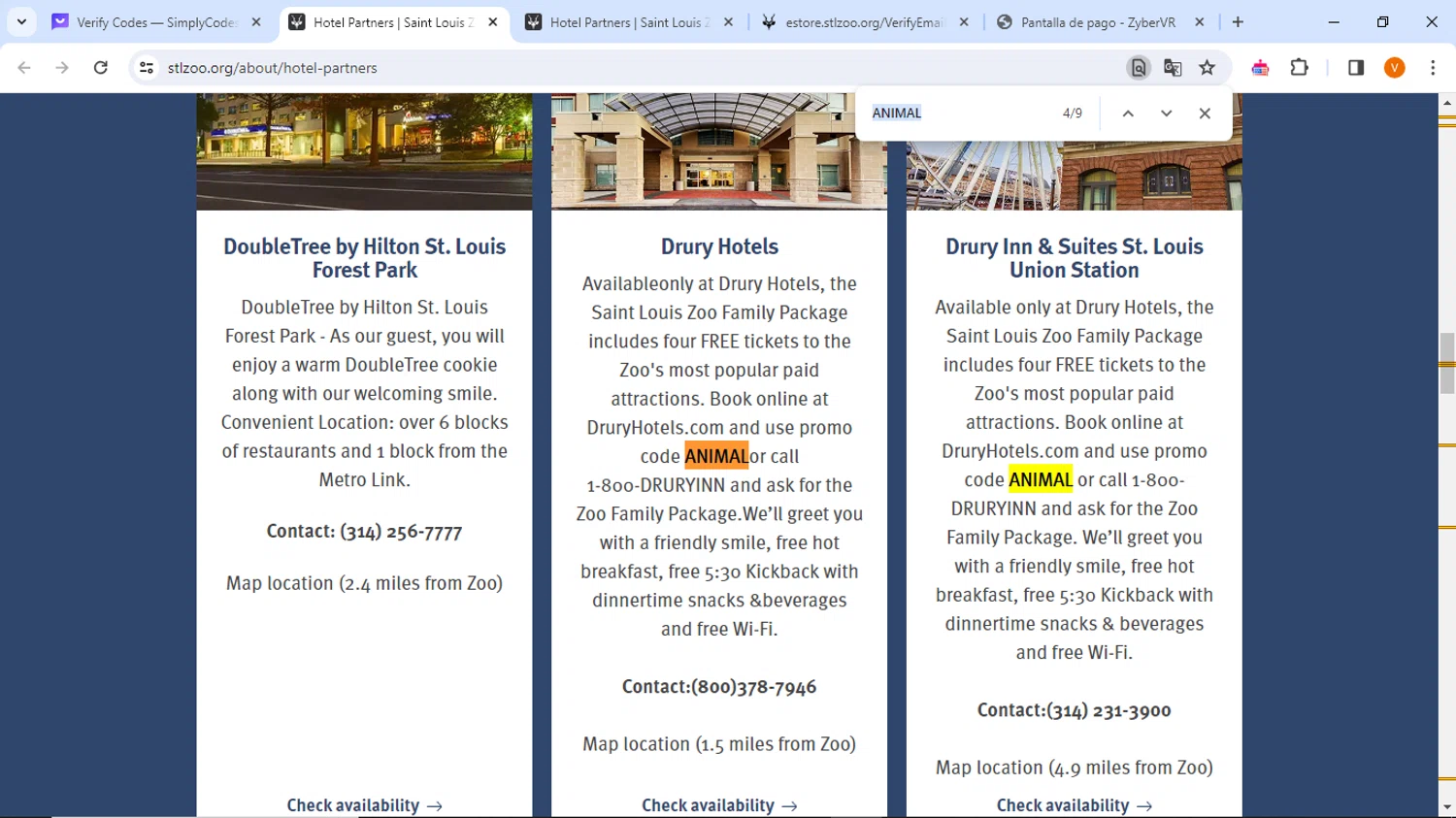Close the estore.stlzoo.org tab
Screen dimensions: 1456x818
[964, 21]
